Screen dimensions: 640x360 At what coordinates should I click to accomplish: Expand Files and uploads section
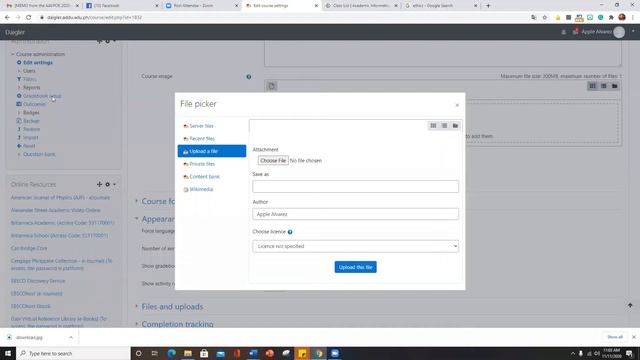coord(172,307)
